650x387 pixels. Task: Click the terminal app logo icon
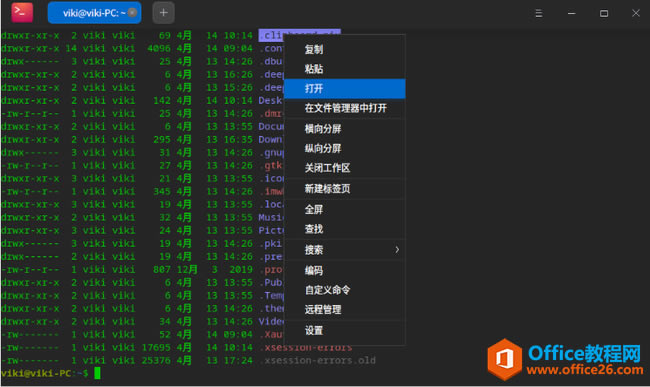tap(22, 12)
